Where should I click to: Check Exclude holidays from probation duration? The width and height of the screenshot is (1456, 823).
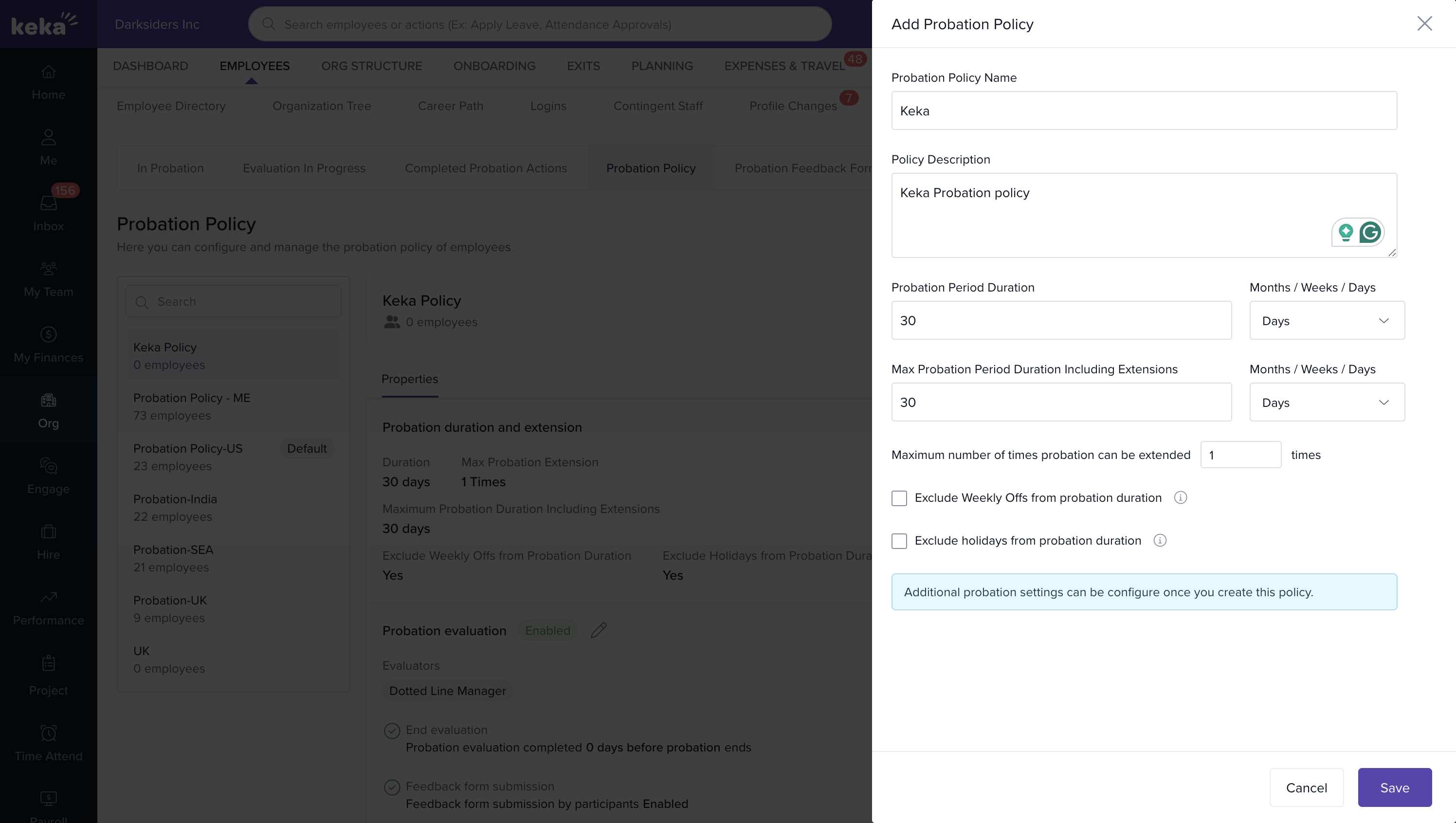[899, 541]
